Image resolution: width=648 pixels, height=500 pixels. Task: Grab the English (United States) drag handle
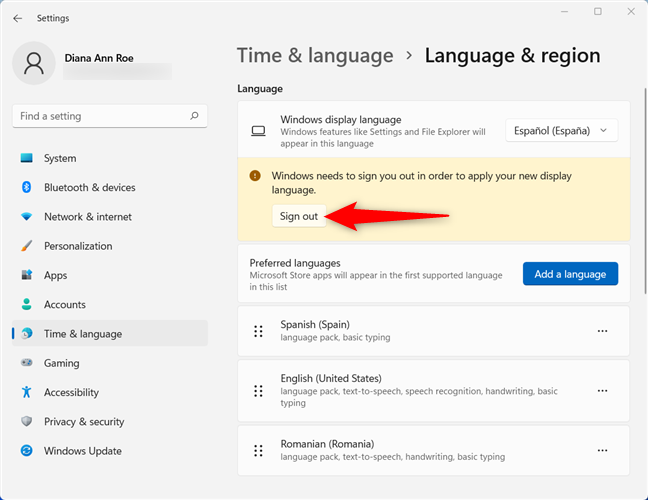[258, 391]
